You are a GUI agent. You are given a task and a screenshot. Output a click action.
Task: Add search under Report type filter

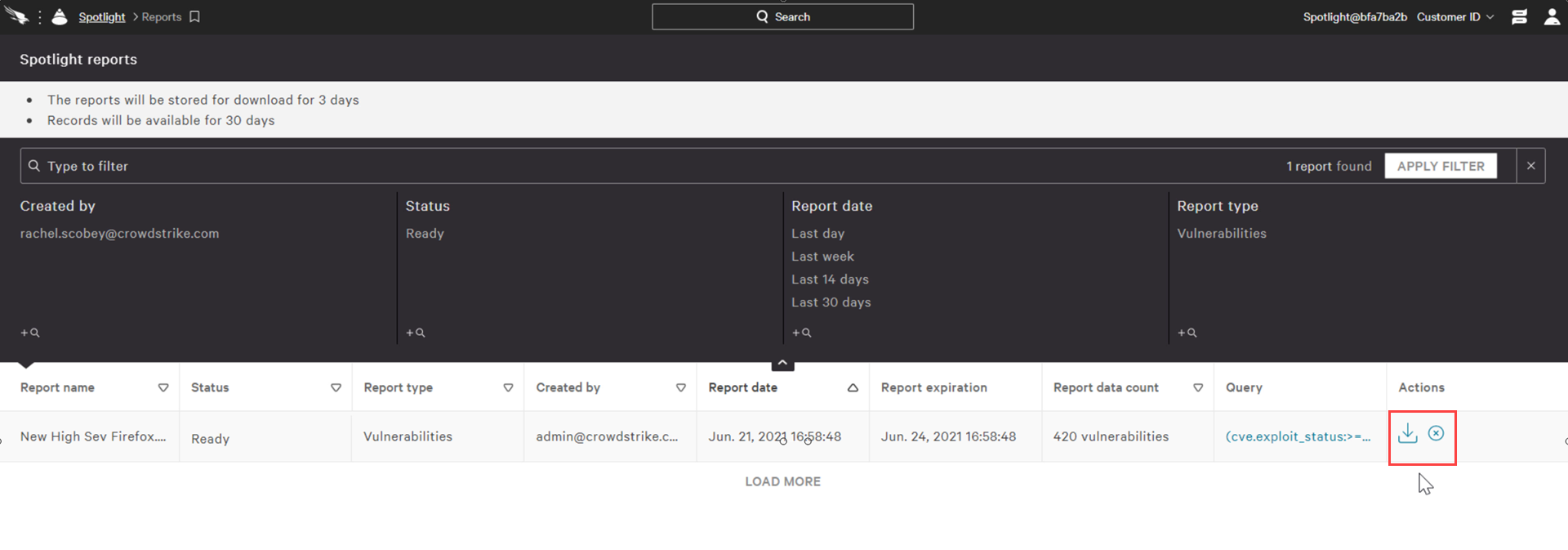(x=1187, y=333)
